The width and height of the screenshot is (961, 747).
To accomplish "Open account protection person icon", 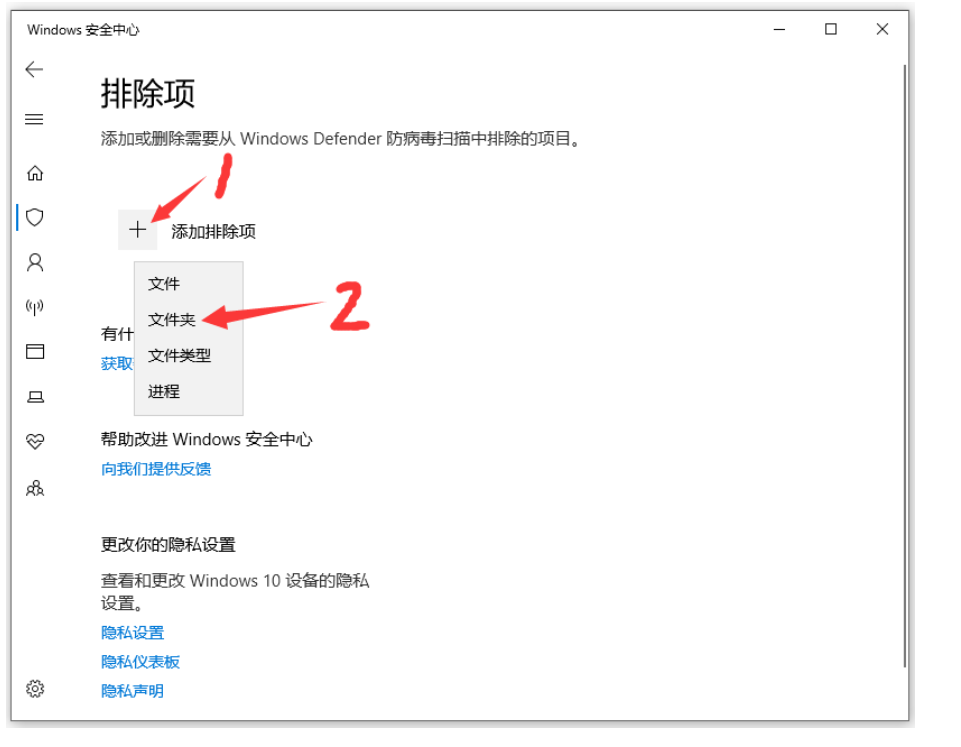I will [35, 262].
